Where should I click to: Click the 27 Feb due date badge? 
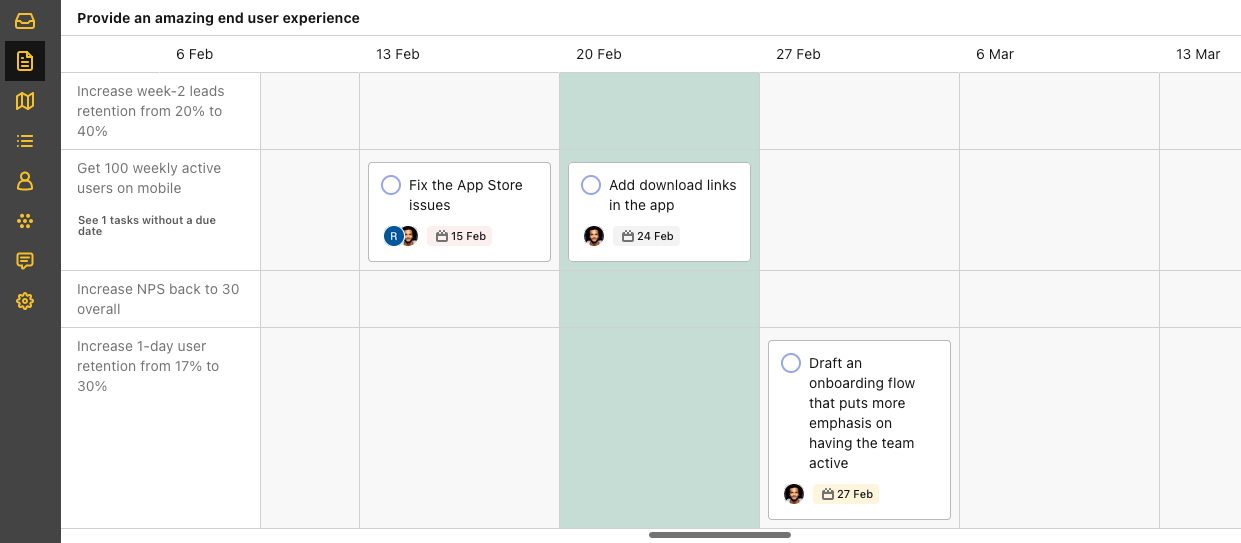tap(847, 494)
